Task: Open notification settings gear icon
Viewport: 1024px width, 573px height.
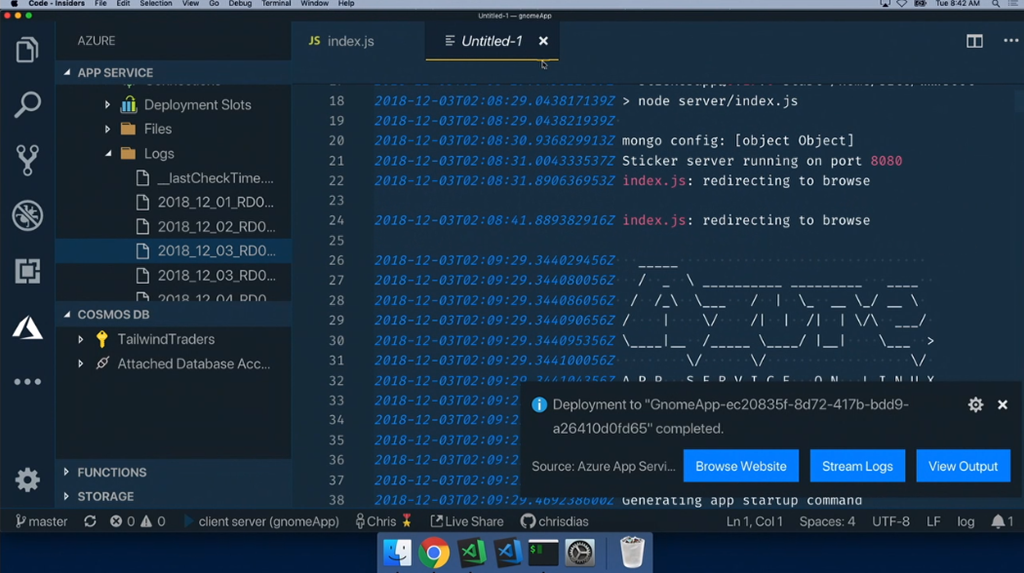Action: click(x=975, y=405)
